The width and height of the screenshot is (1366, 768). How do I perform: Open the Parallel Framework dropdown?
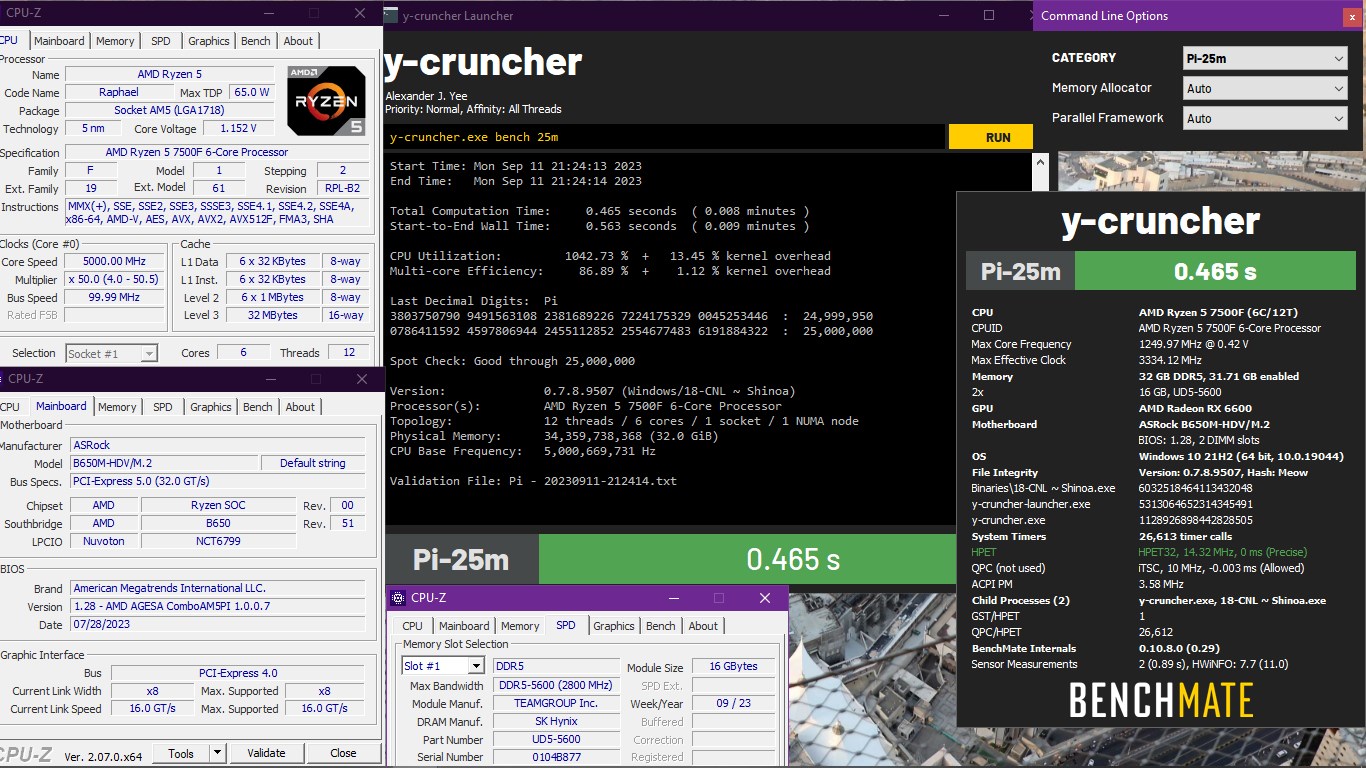point(1265,118)
